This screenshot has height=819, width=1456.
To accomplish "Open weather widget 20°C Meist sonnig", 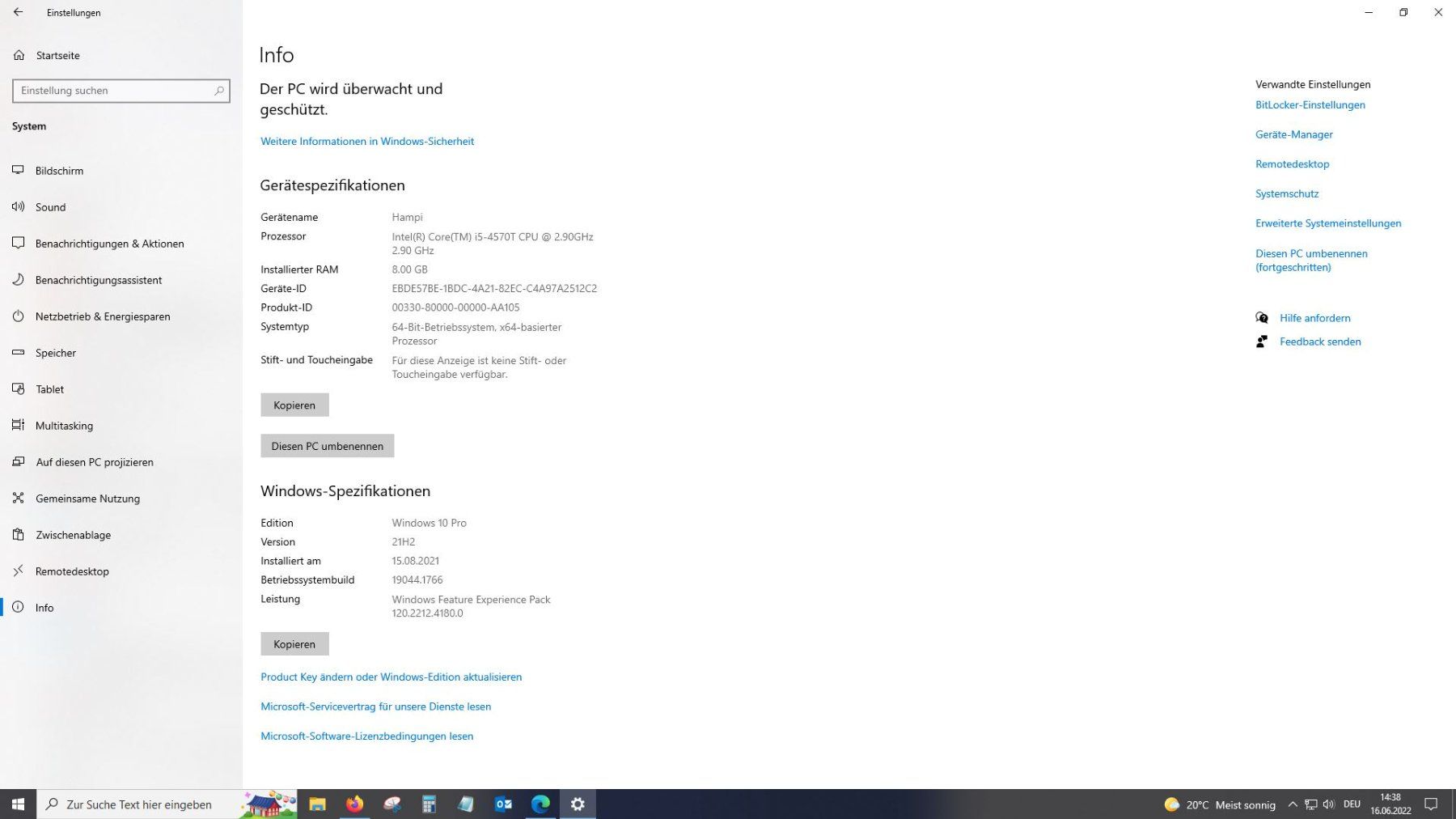I will 1220,804.
